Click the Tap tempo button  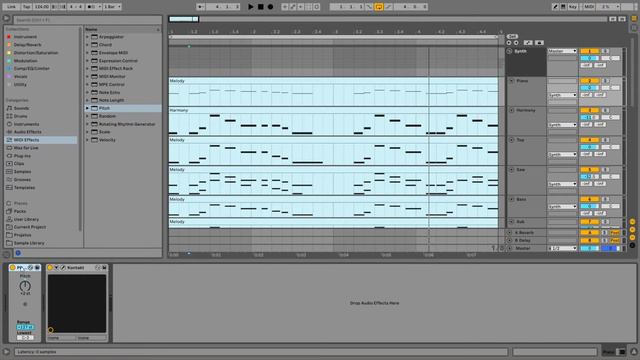point(27,7)
